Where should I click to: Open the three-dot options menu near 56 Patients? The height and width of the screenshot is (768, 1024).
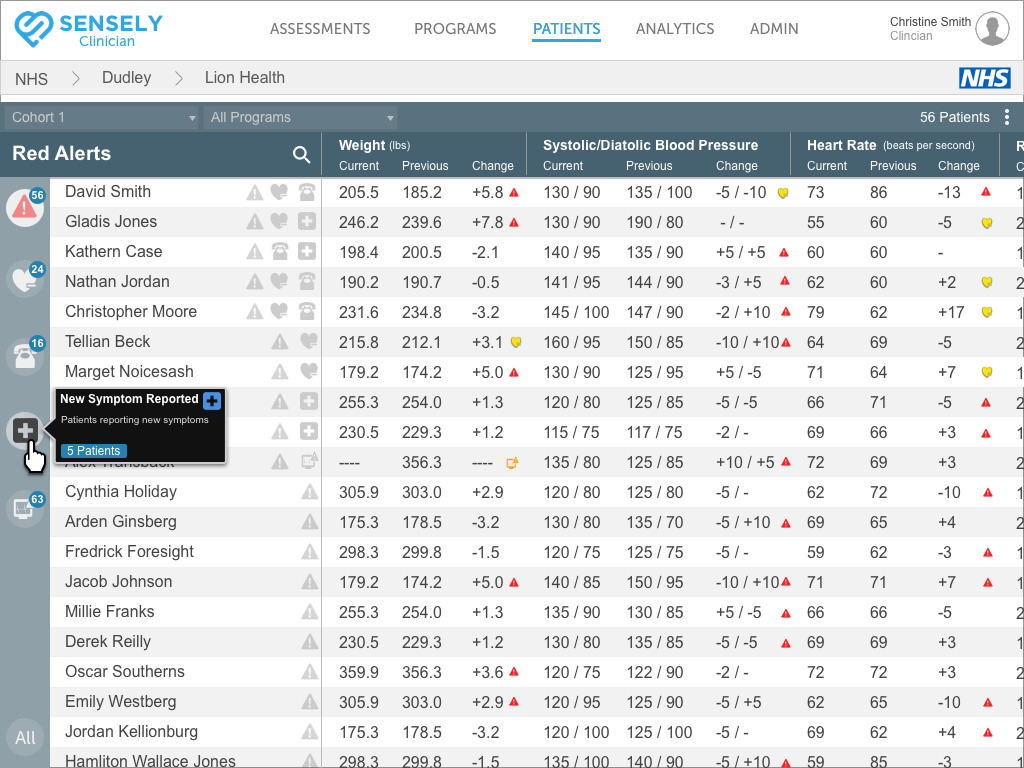pyautogui.click(x=1007, y=118)
